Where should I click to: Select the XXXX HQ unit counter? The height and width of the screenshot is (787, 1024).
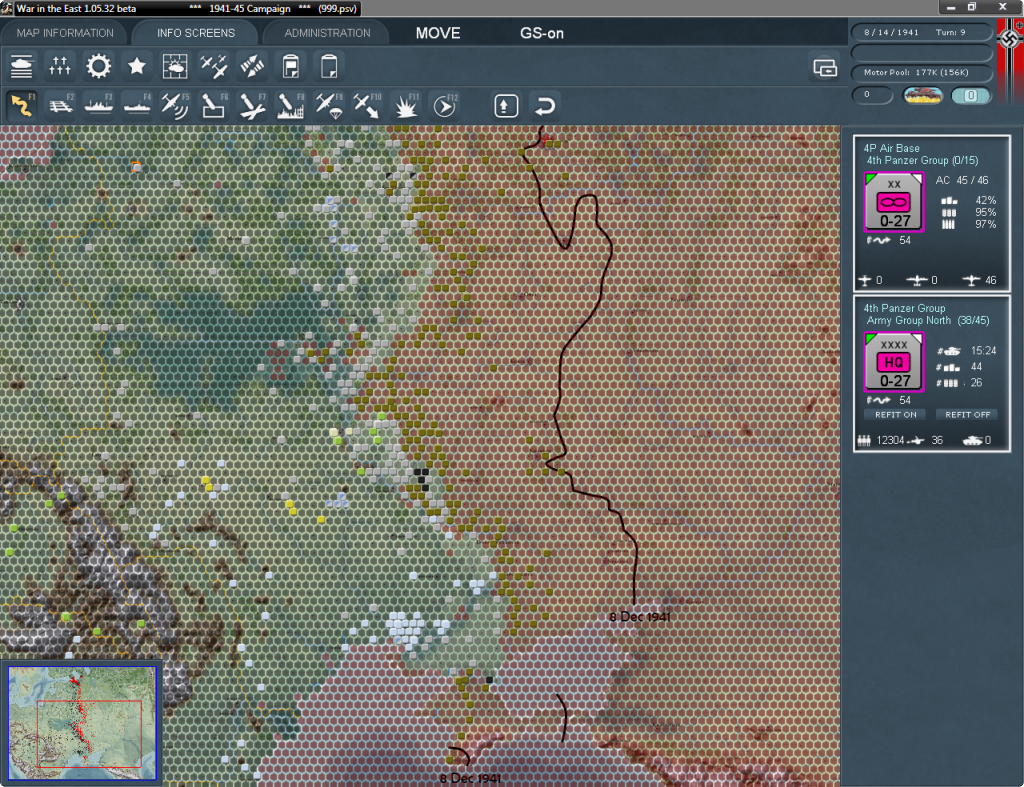(x=893, y=362)
